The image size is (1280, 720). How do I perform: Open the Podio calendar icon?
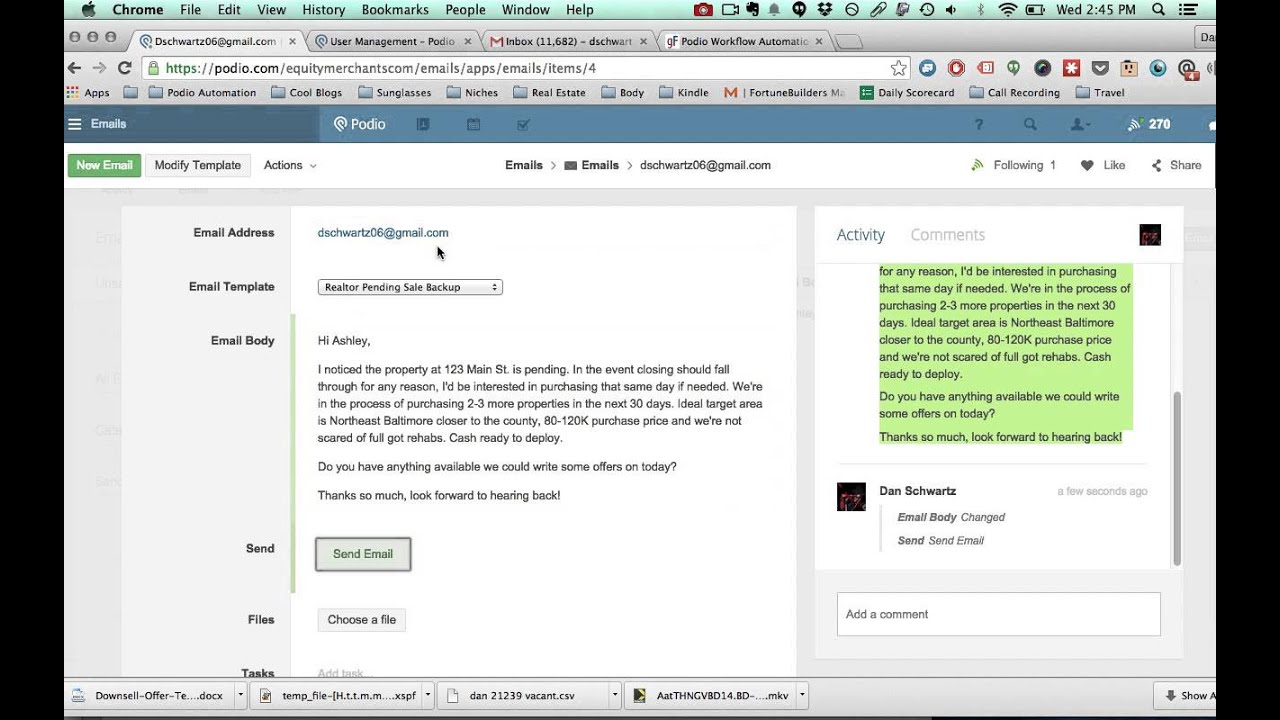pyautogui.click(x=473, y=125)
